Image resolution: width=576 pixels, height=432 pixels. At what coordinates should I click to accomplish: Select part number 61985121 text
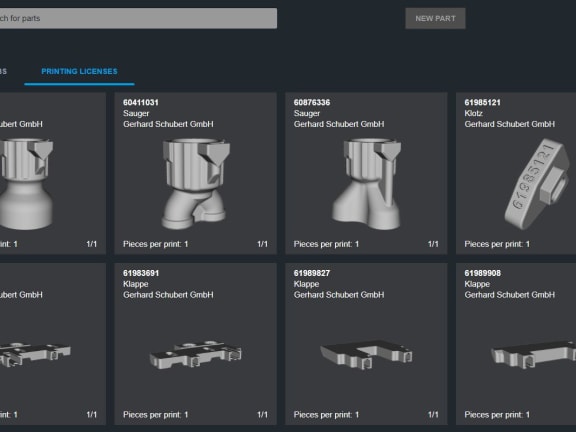coord(482,102)
